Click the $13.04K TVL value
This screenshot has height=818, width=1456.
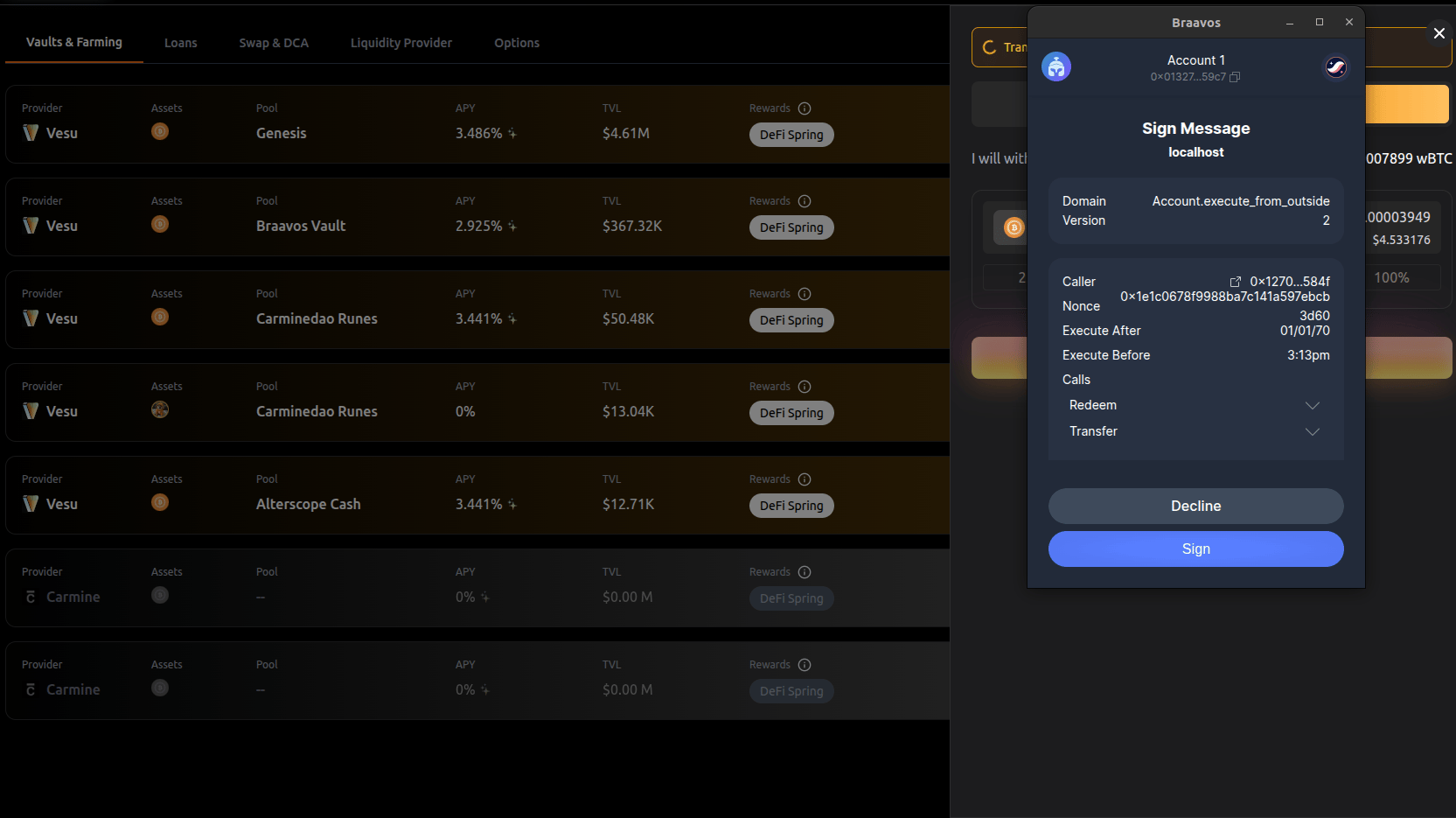(628, 411)
